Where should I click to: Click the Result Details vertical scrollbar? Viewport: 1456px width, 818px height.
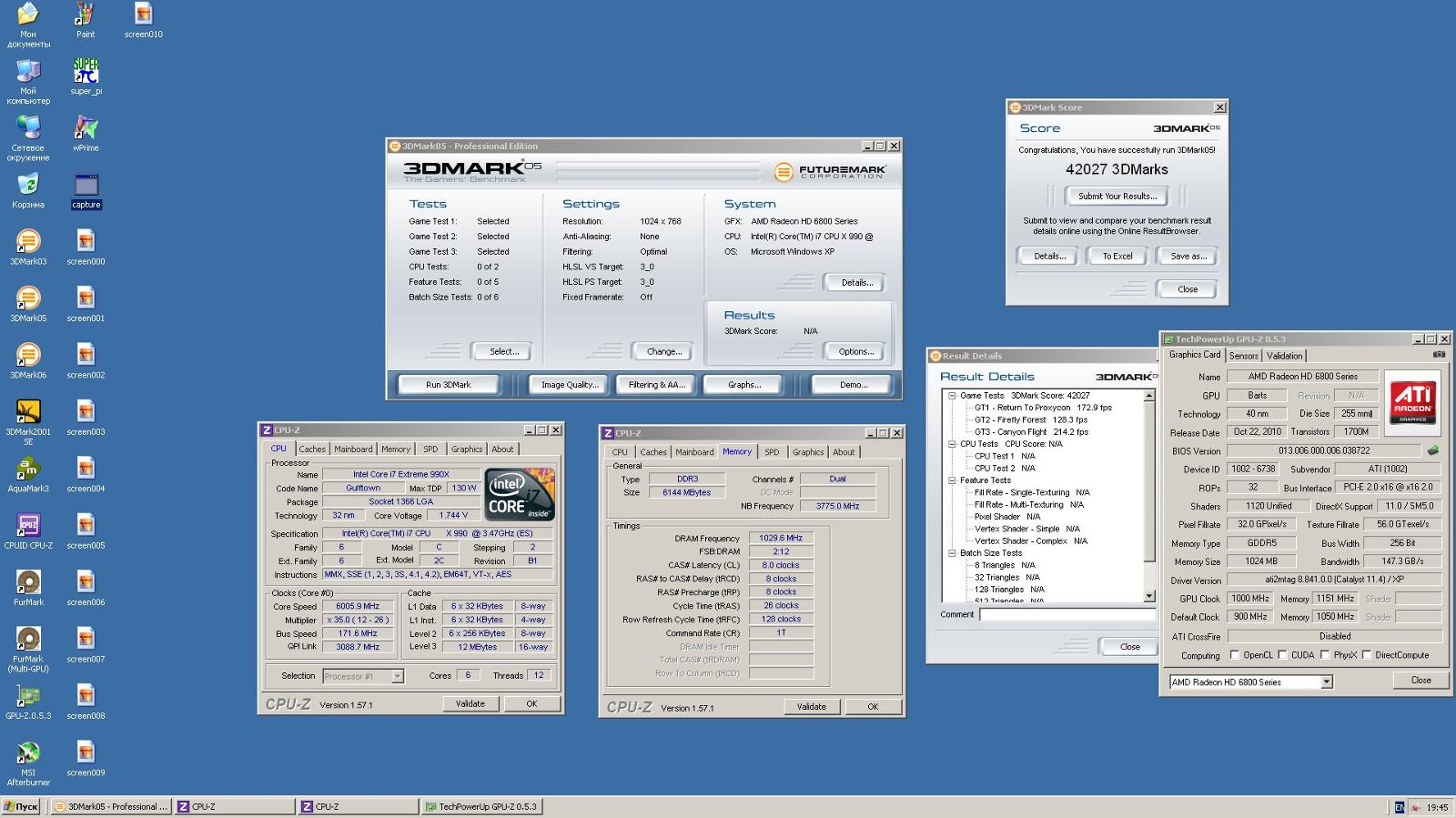1149,496
